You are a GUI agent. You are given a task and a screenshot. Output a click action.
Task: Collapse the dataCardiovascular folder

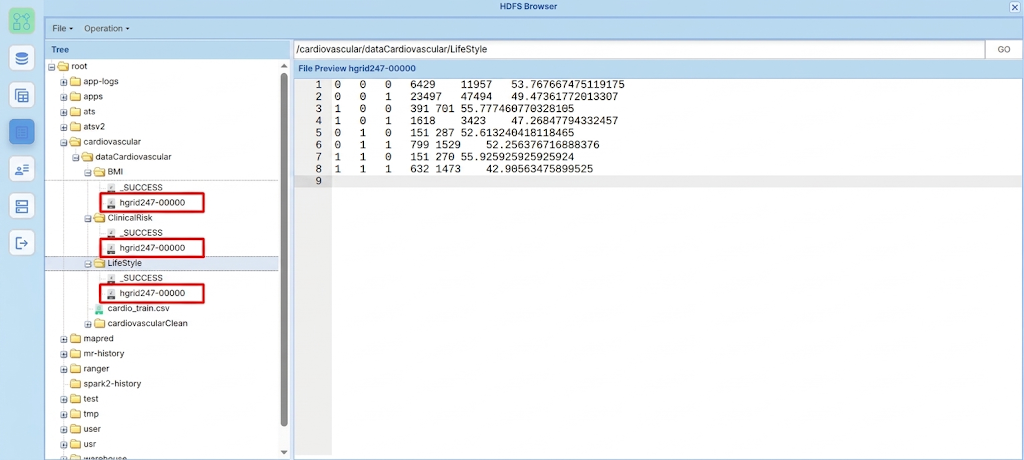click(76, 157)
